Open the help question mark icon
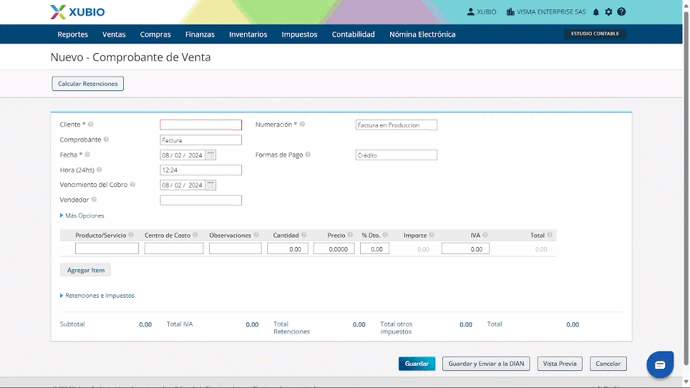Image resolution: width=690 pixels, height=388 pixels. click(x=621, y=12)
